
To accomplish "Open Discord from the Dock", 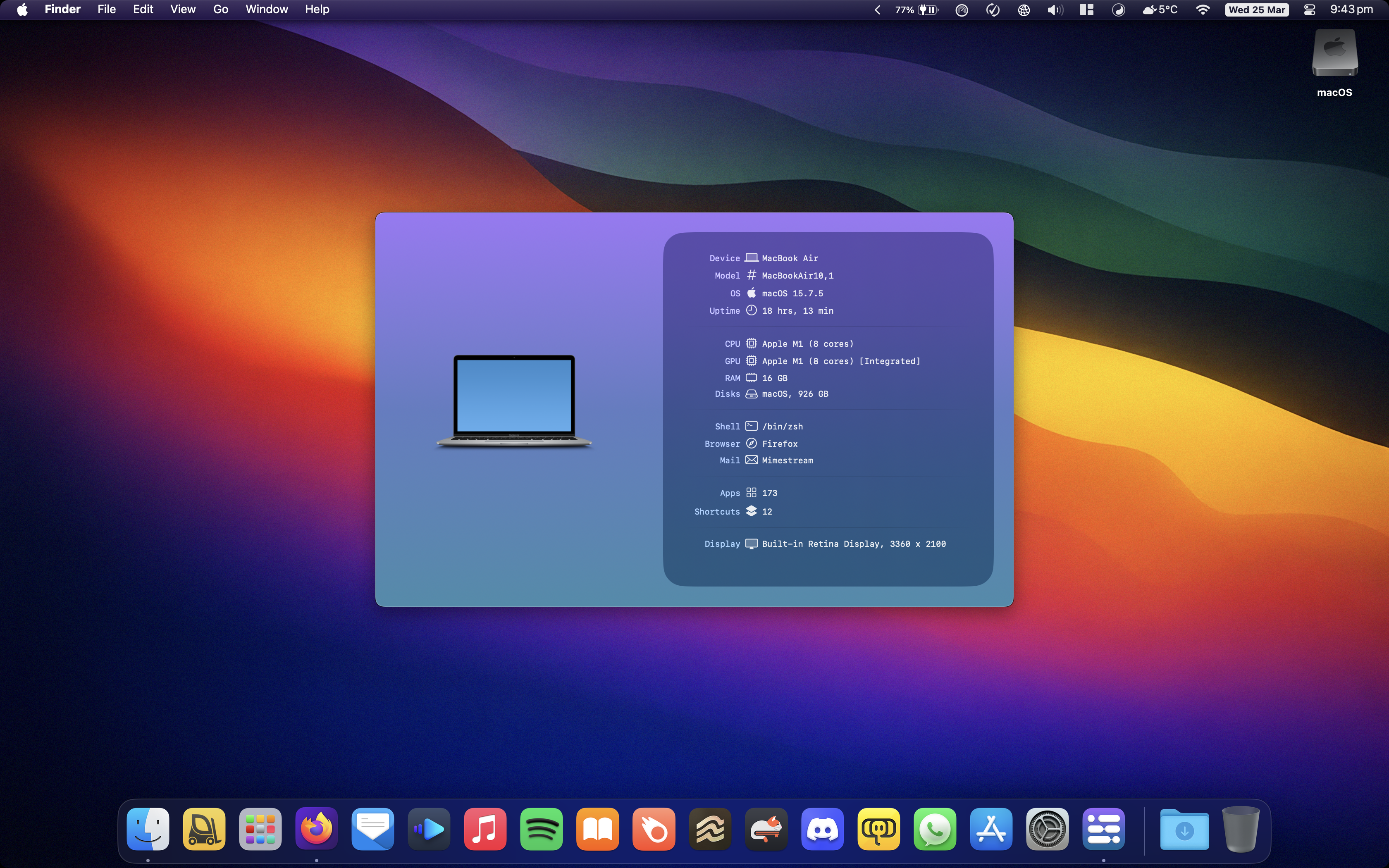I will click(823, 829).
